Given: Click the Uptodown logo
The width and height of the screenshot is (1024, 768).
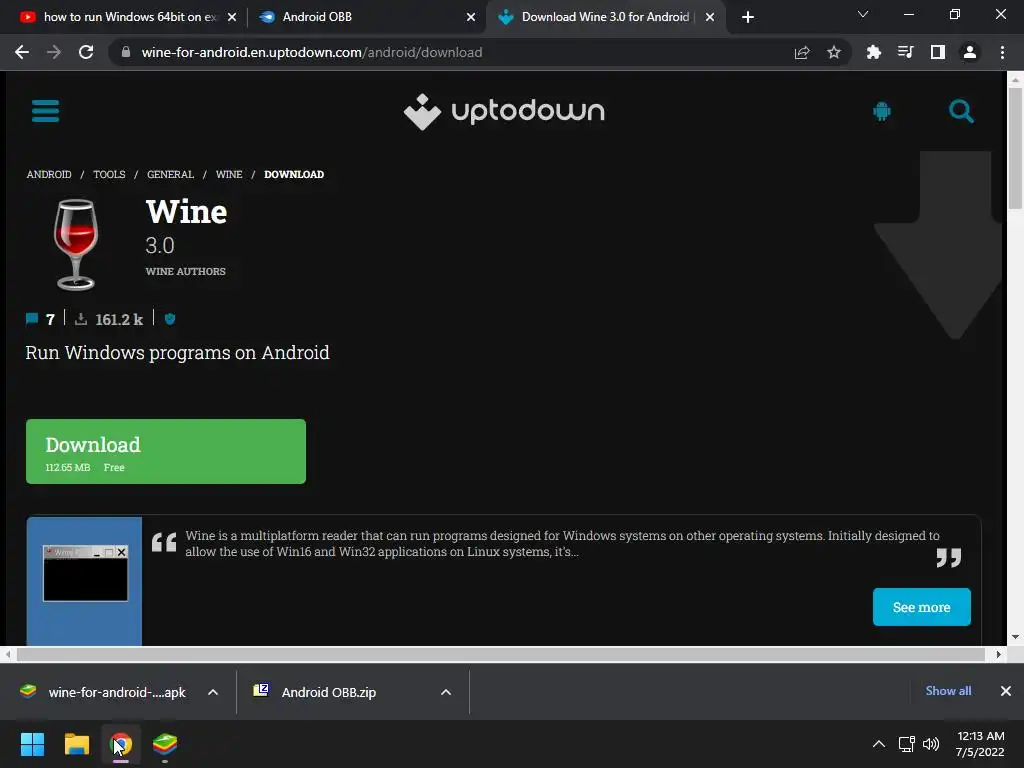Looking at the screenshot, I should tap(504, 112).
